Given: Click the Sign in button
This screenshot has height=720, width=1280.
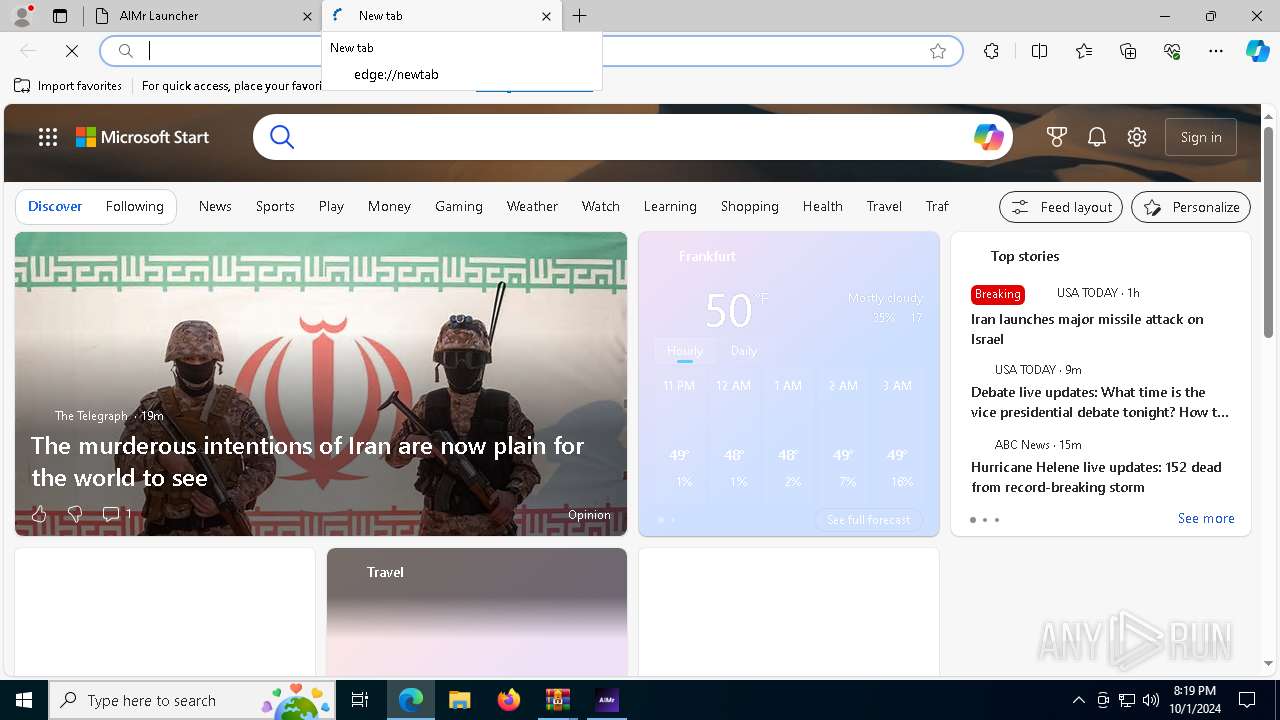Looking at the screenshot, I should (x=1201, y=137).
